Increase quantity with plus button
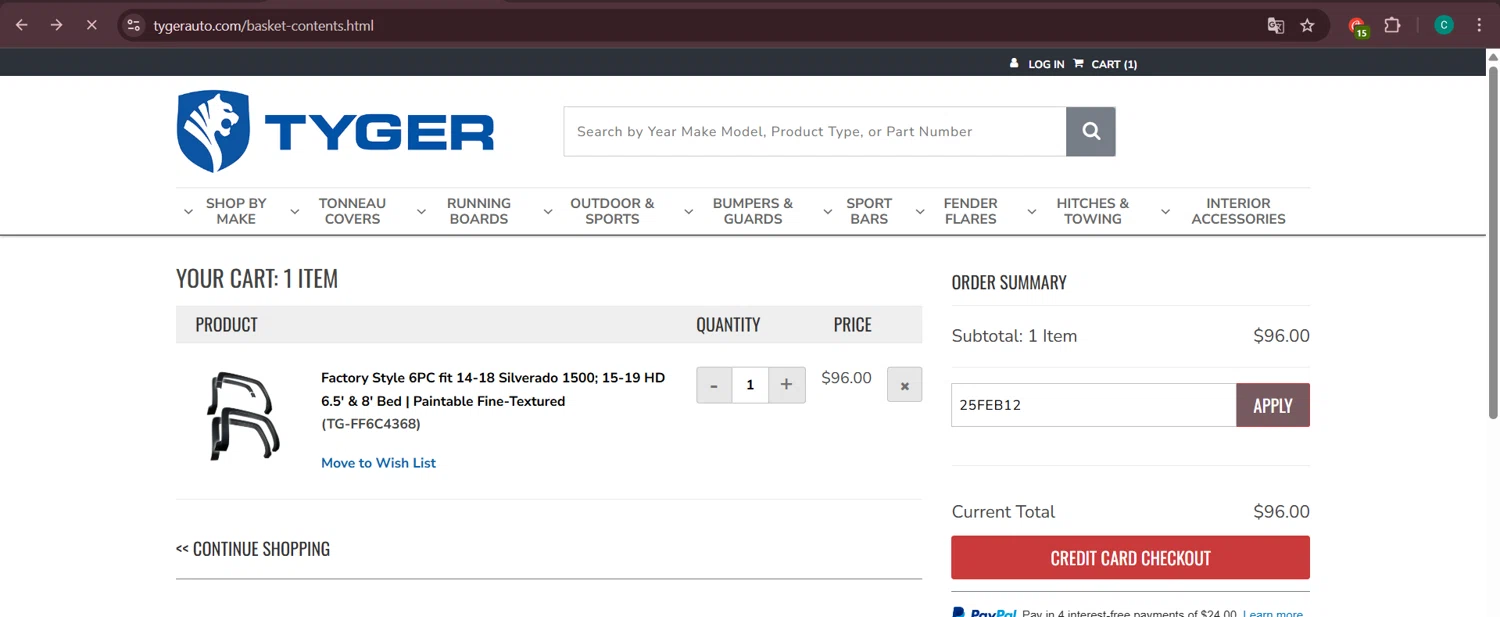This screenshot has width=1500, height=617. (787, 385)
